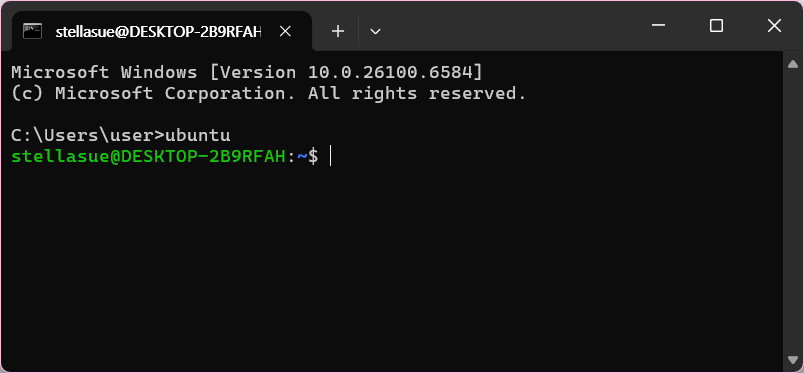Click the typed ubuntu command text
The width and height of the screenshot is (804, 373).
click(197, 135)
